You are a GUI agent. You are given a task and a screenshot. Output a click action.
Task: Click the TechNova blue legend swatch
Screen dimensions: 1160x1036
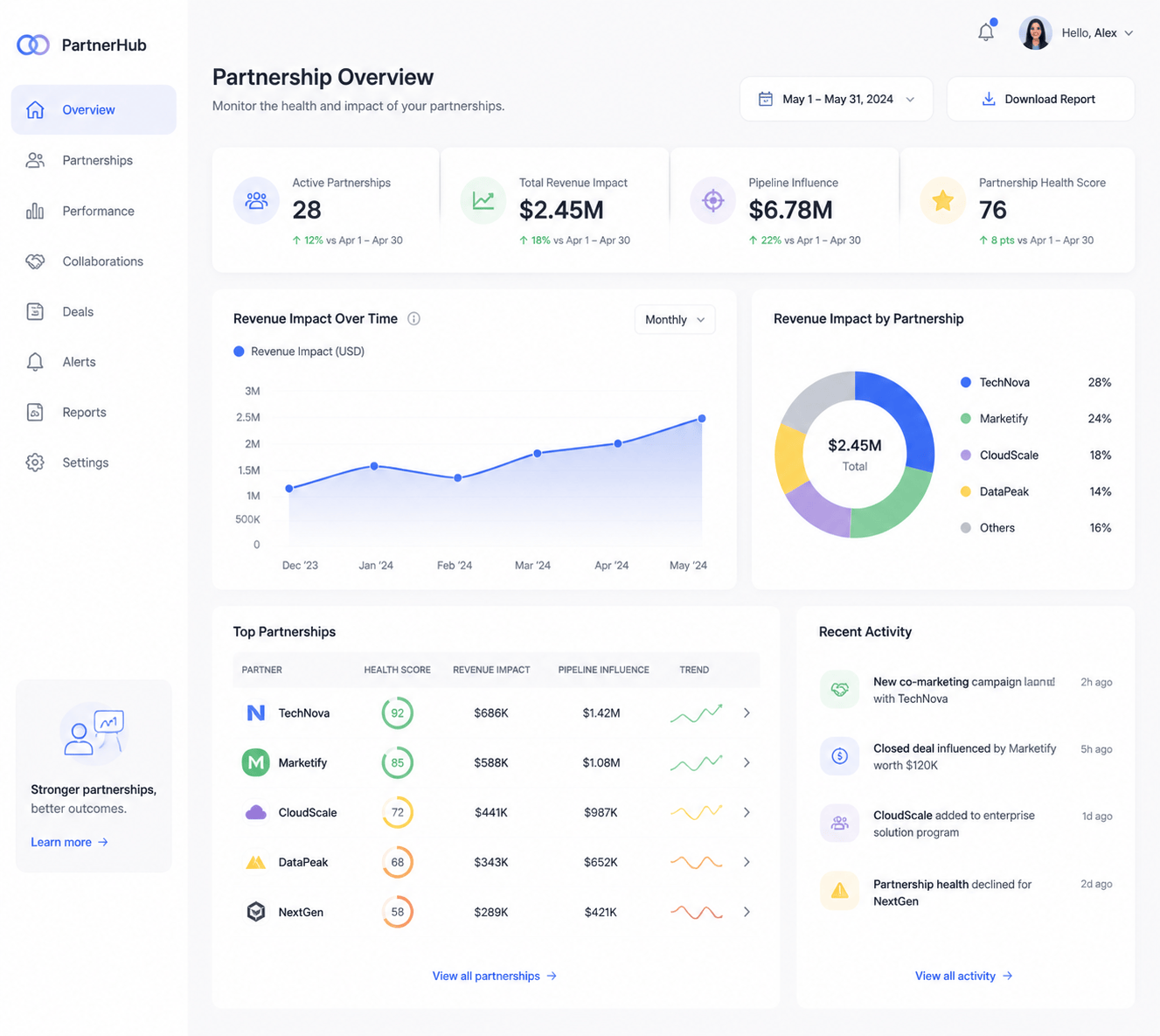point(966,382)
